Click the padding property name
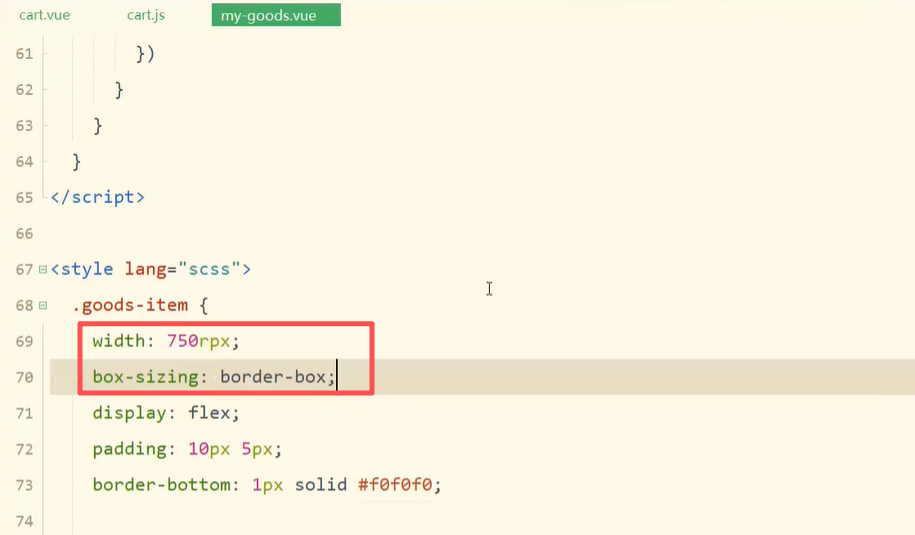Viewport: 915px width, 535px height. (130, 449)
